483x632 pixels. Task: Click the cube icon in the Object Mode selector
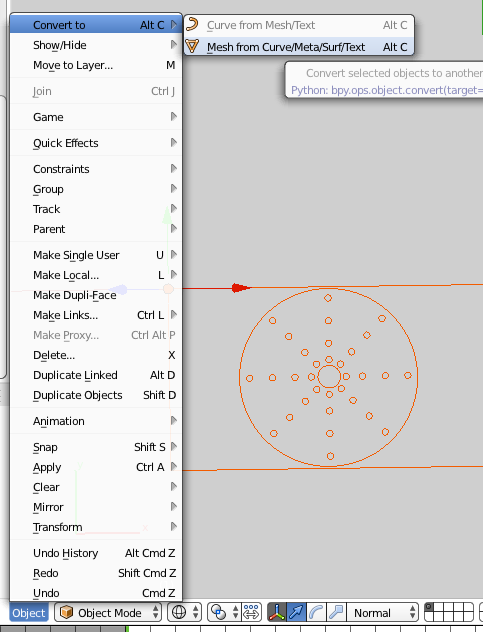click(66, 613)
